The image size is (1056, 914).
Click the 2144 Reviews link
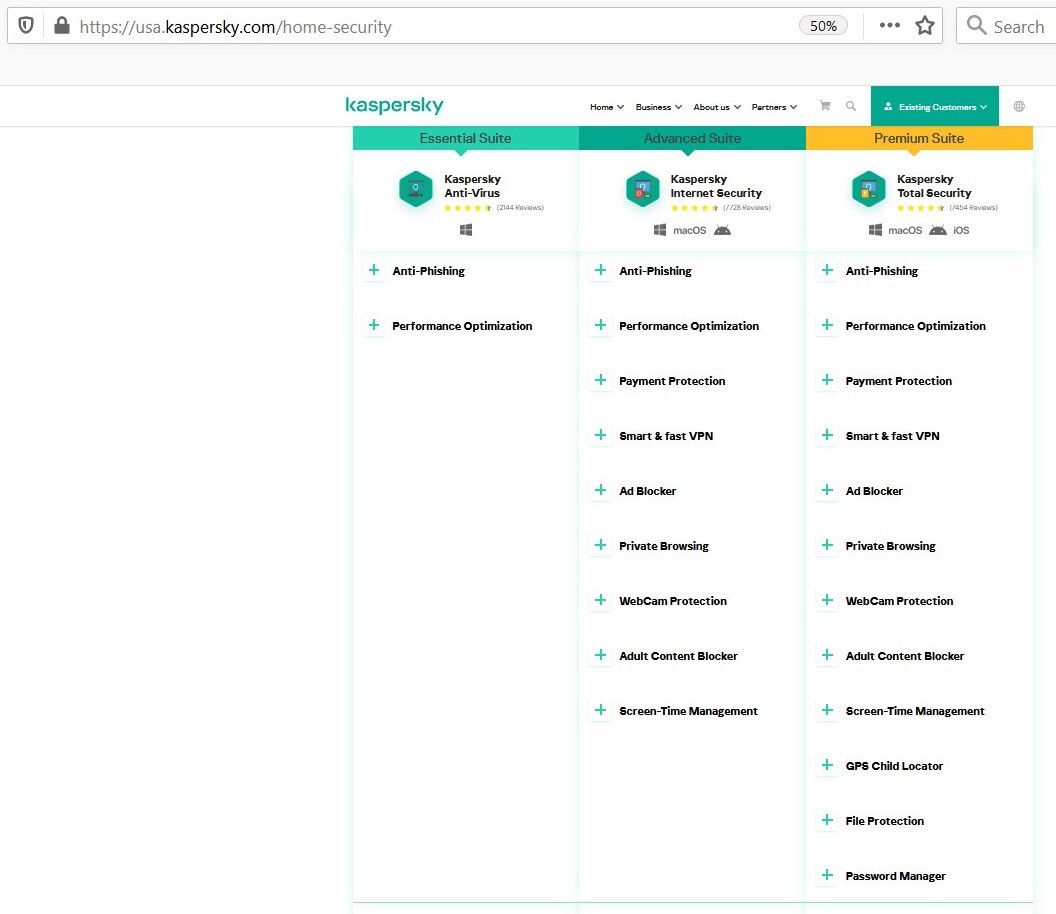pos(520,207)
